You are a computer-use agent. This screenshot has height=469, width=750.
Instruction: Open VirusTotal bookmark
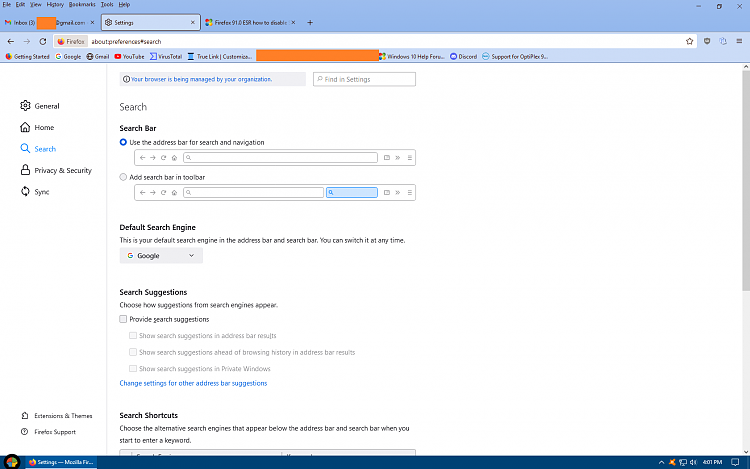tap(166, 56)
